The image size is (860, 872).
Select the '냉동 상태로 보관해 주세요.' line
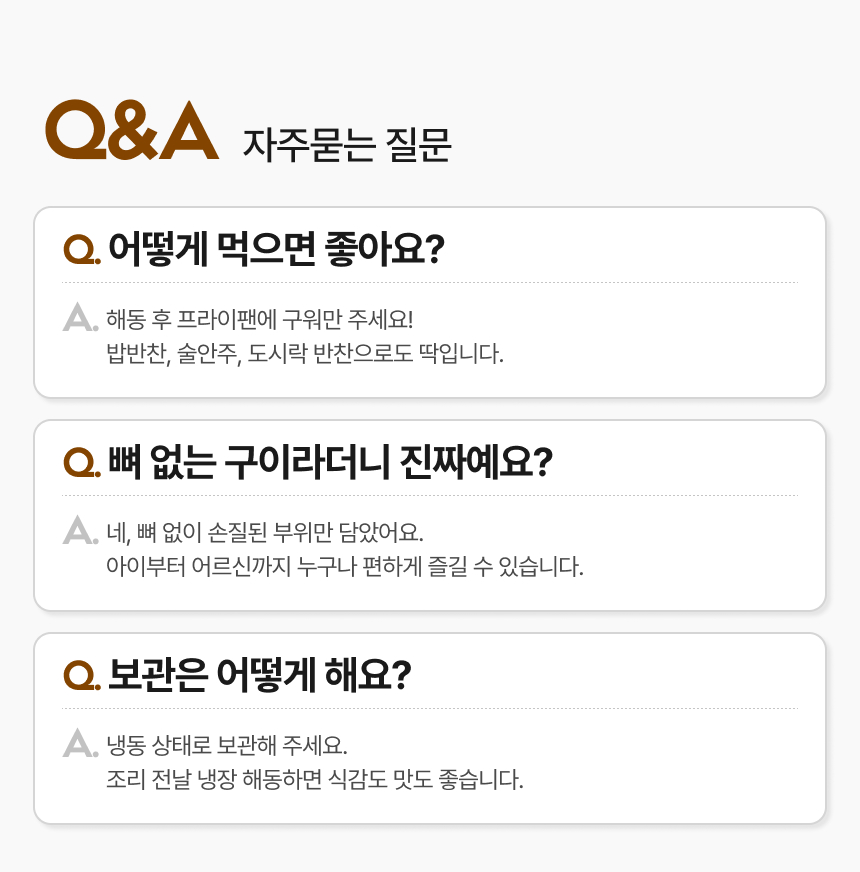click(x=226, y=746)
